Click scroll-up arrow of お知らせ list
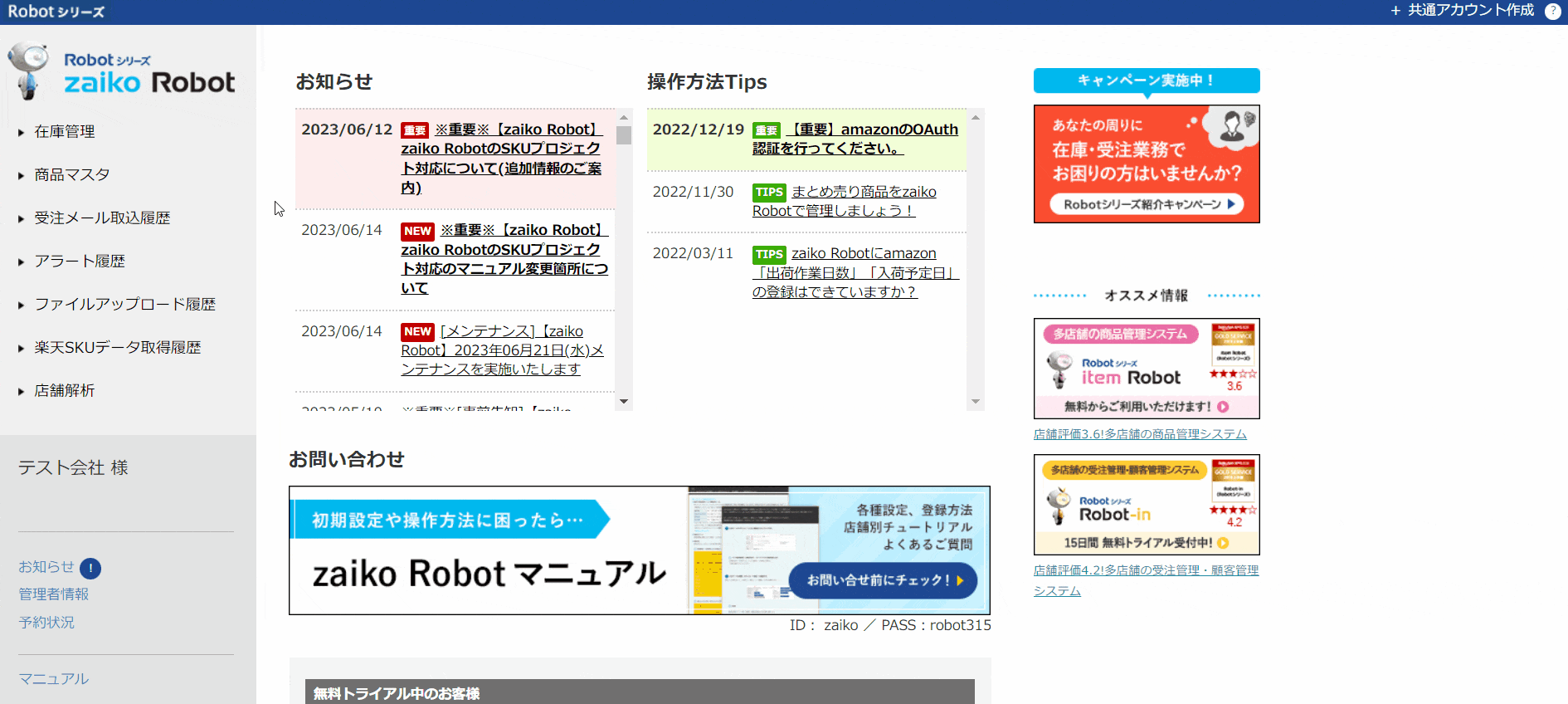 tap(624, 117)
